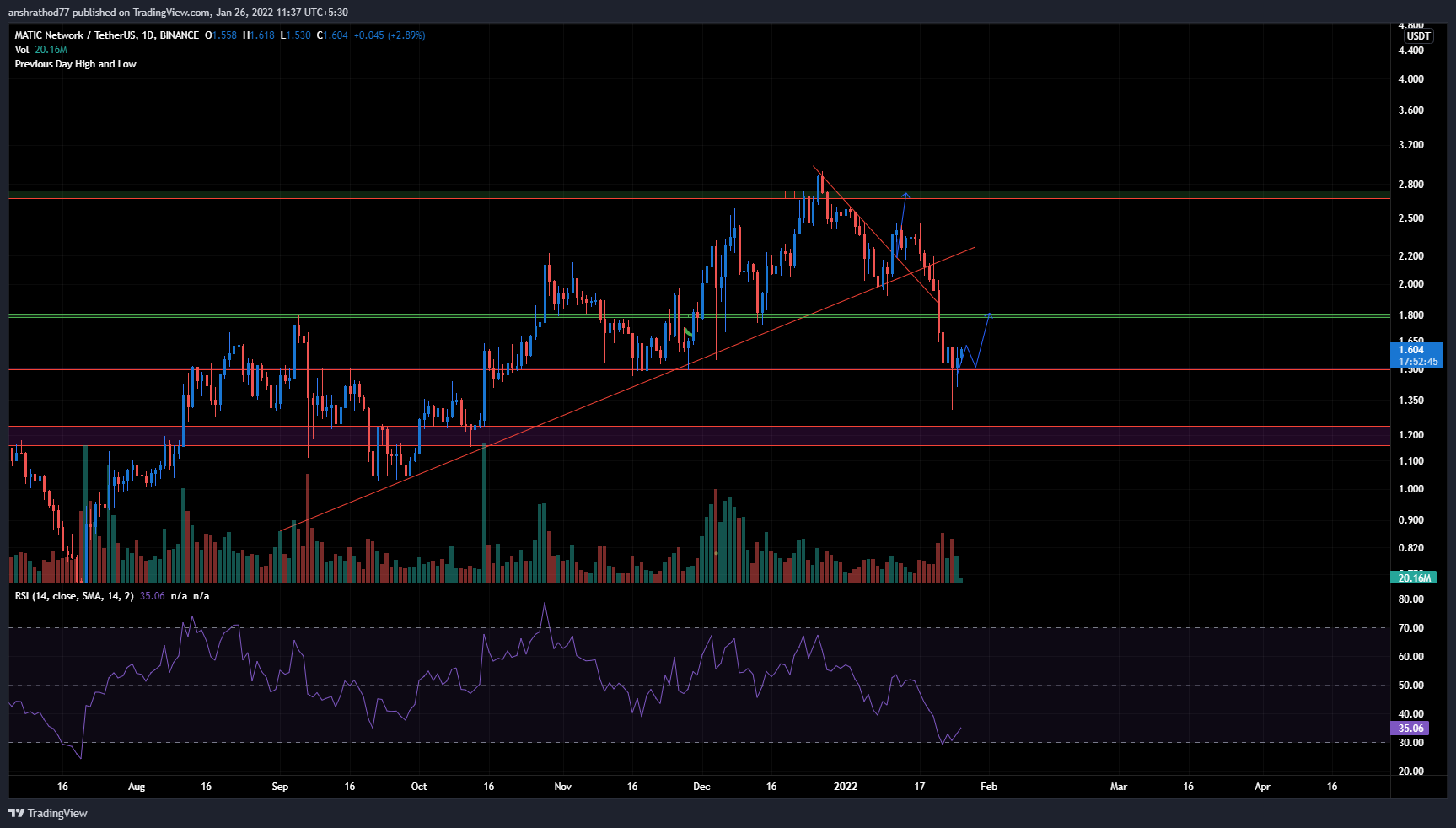This screenshot has width=1456, height=828.
Task: Click the 2.000 price axis label
Action: pyautogui.click(x=1410, y=284)
